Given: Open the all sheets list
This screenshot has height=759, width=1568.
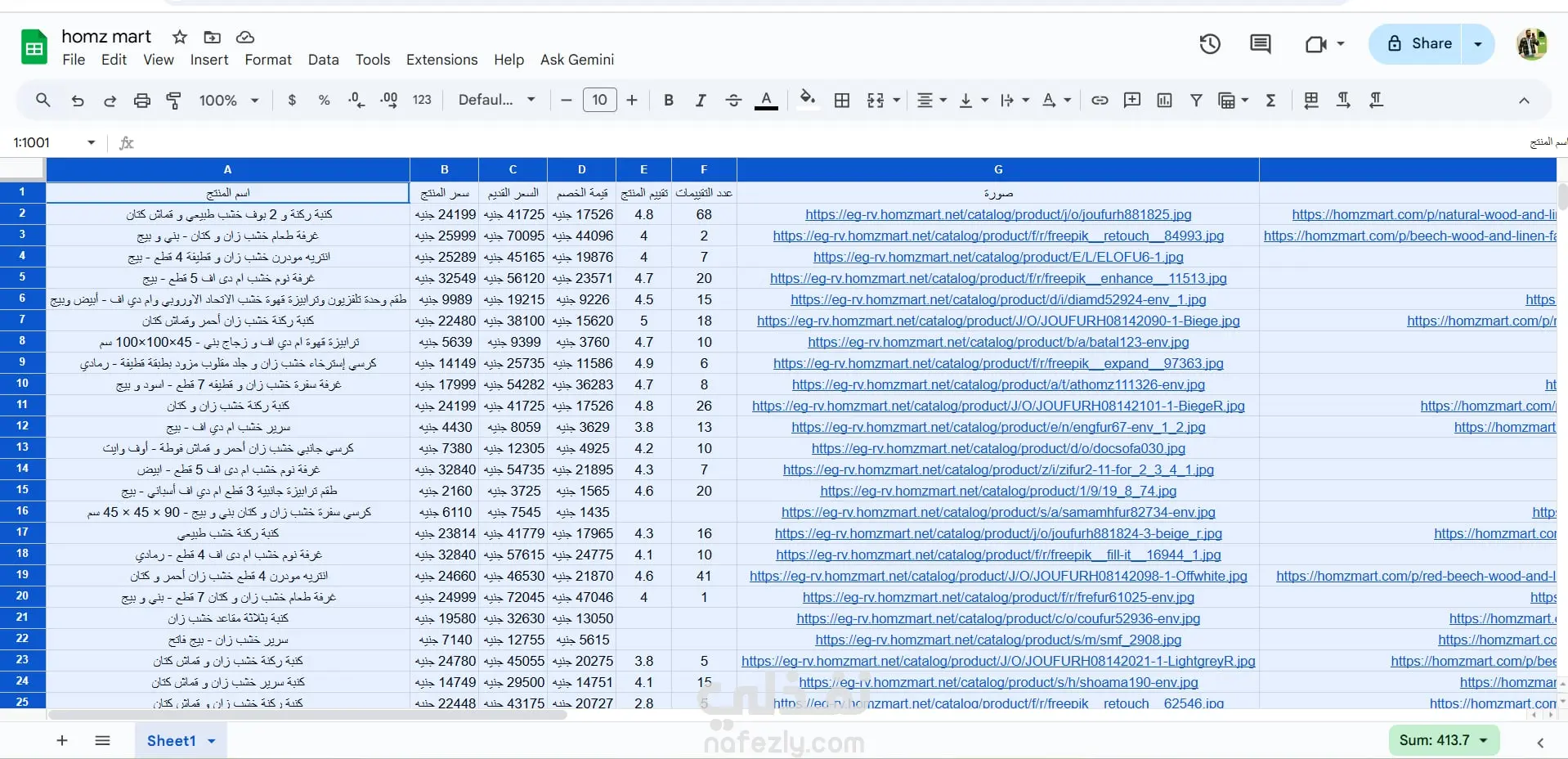Looking at the screenshot, I should pos(102,740).
